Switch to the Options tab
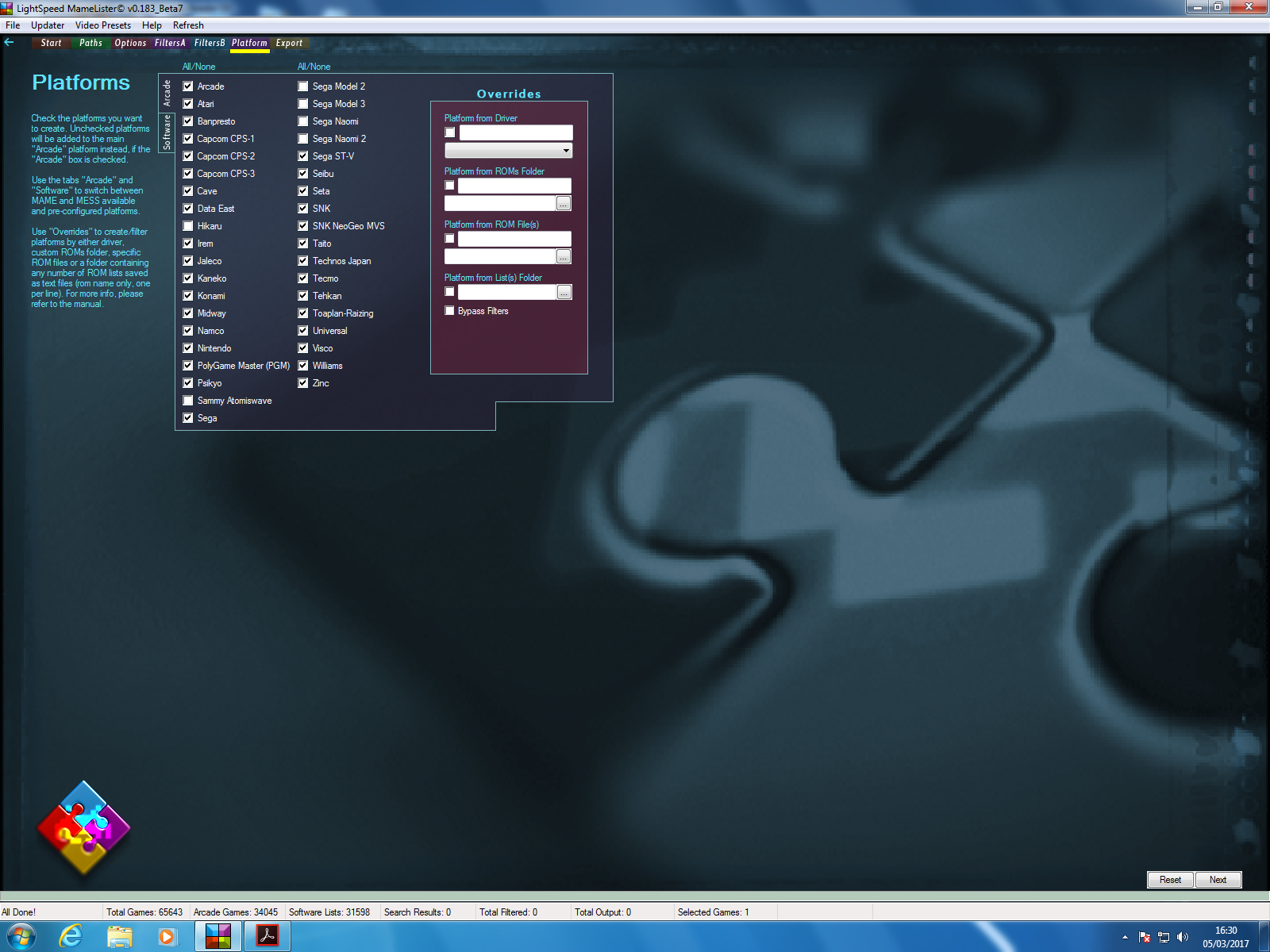Image resolution: width=1270 pixels, height=952 pixels. click(x=131, y=43)
